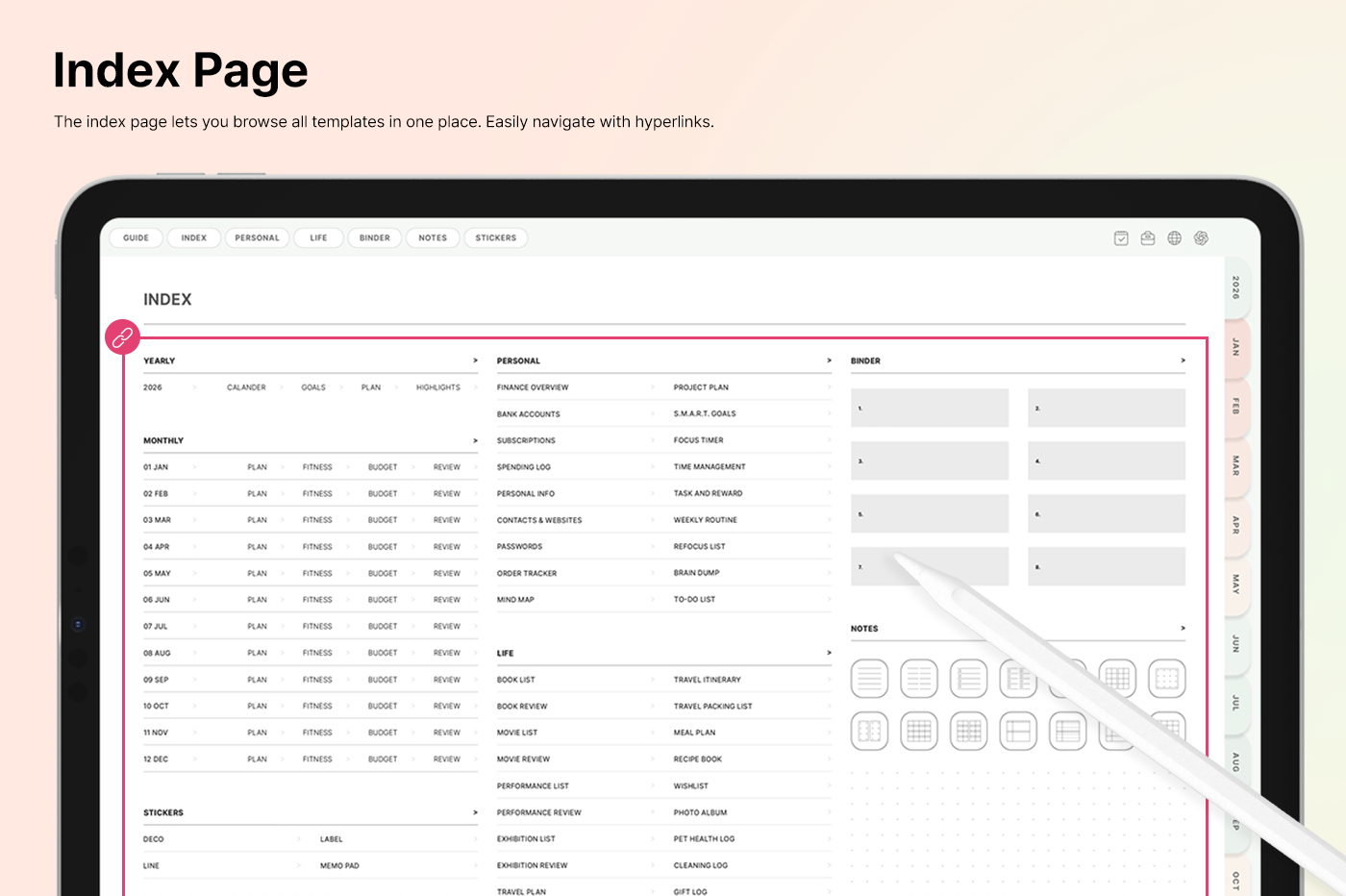Expand the YEARLY section arrow
The image size is (1346, 896).
[x=475, y=361]
